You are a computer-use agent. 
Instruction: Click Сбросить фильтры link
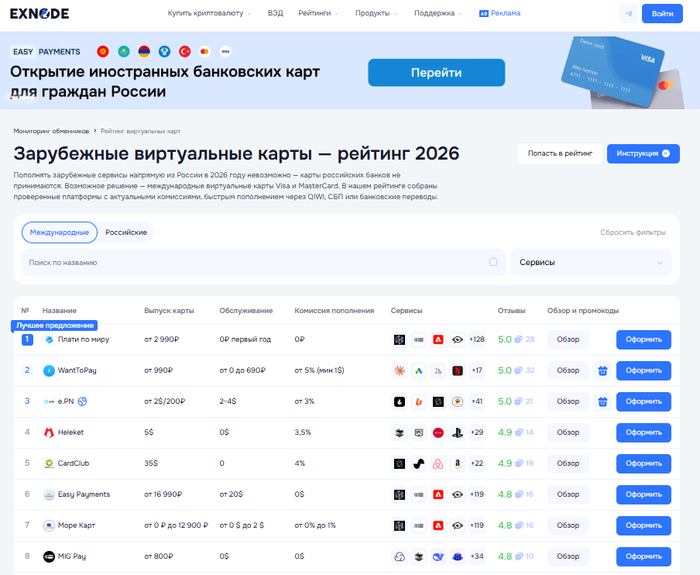(x=632, y=232)
